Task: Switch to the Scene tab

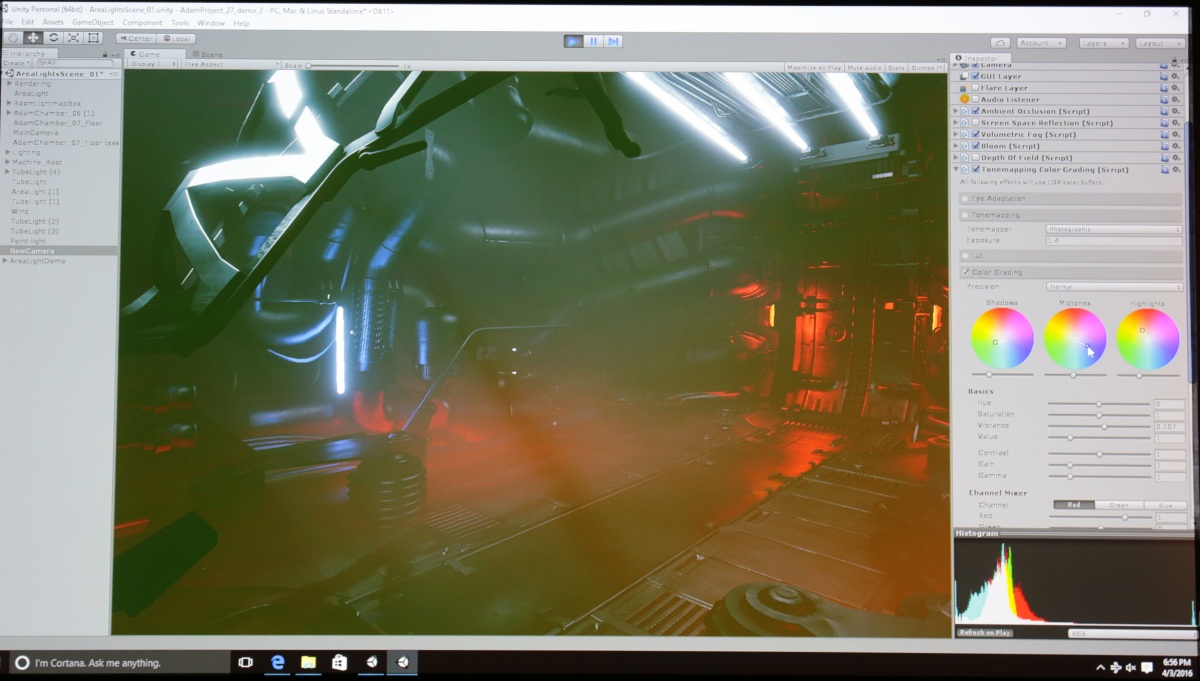Action: click(x=209, y=54)
